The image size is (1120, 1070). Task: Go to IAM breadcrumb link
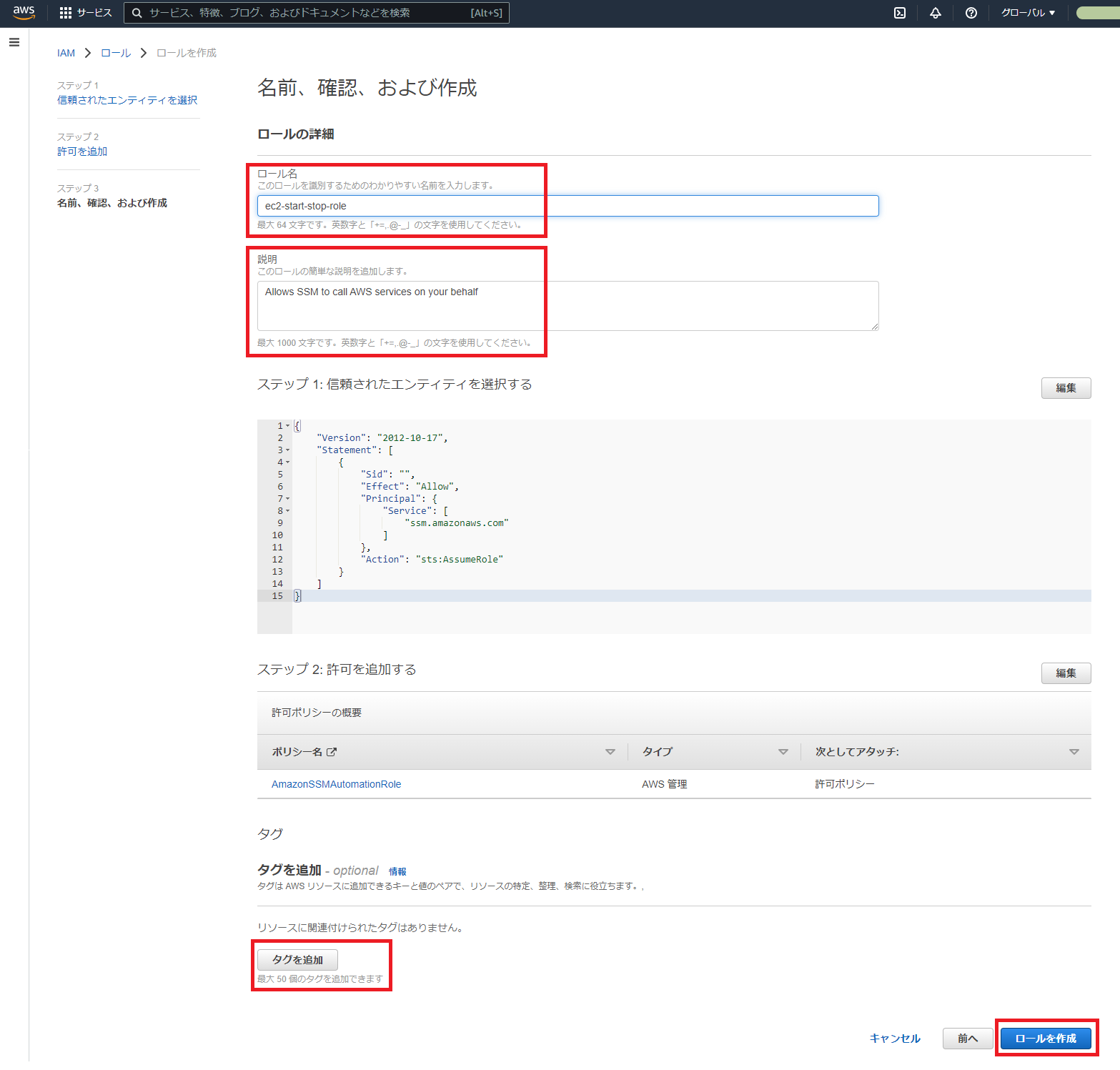click(66, 53)
